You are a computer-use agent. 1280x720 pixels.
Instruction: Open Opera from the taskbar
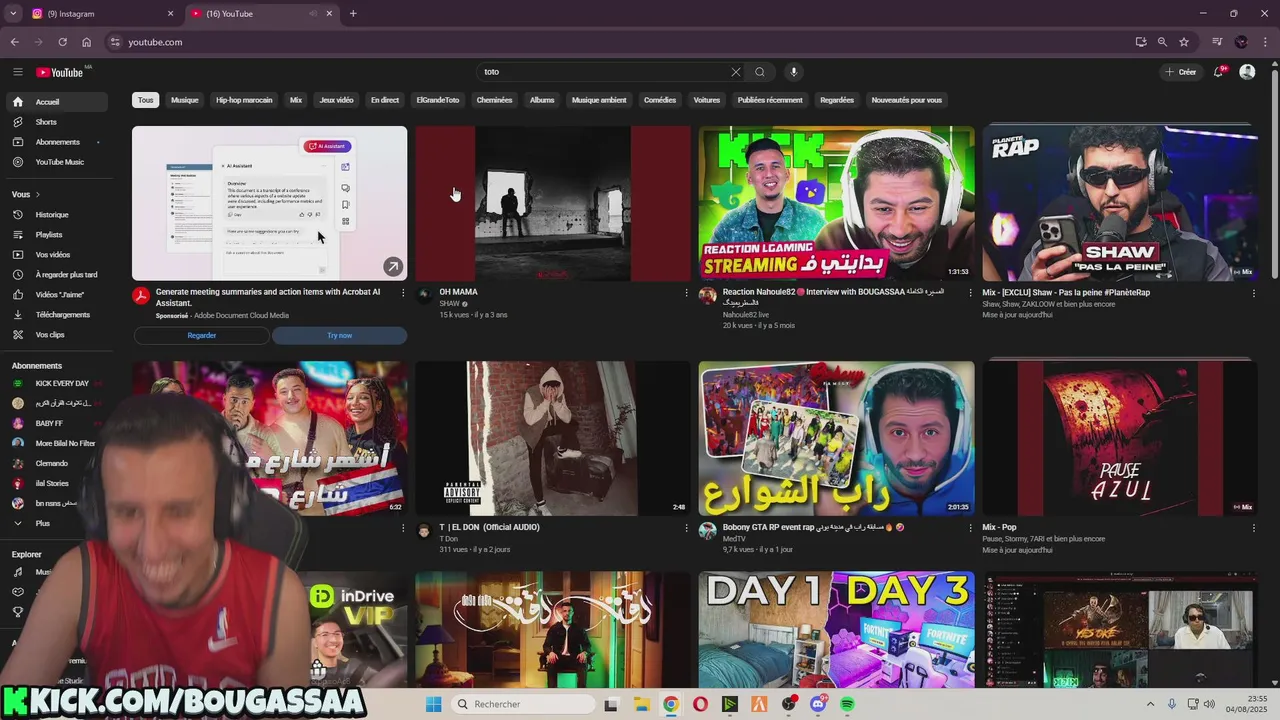tap(700, 704)
